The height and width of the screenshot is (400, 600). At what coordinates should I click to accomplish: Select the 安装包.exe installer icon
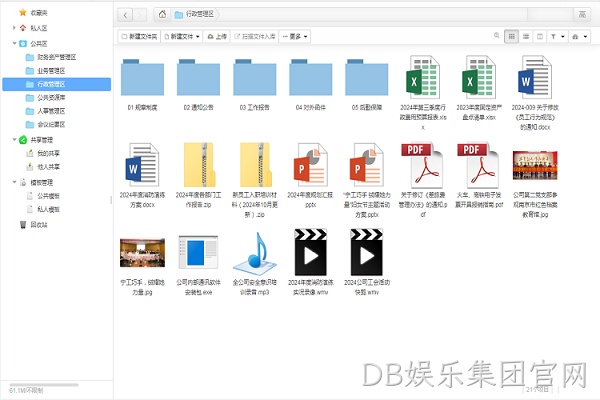[198, 253]
